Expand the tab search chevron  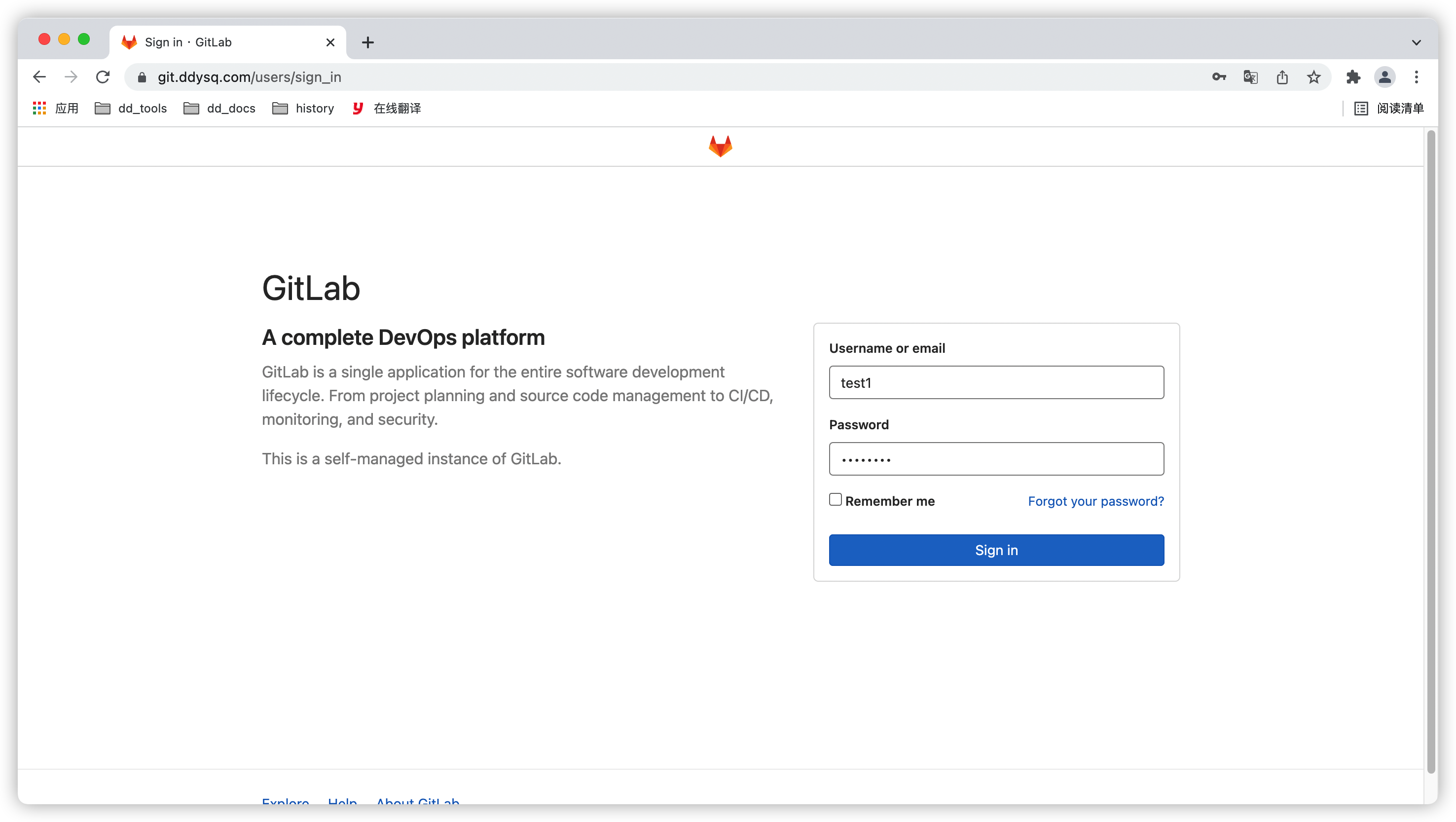[x=1416, y=42]
